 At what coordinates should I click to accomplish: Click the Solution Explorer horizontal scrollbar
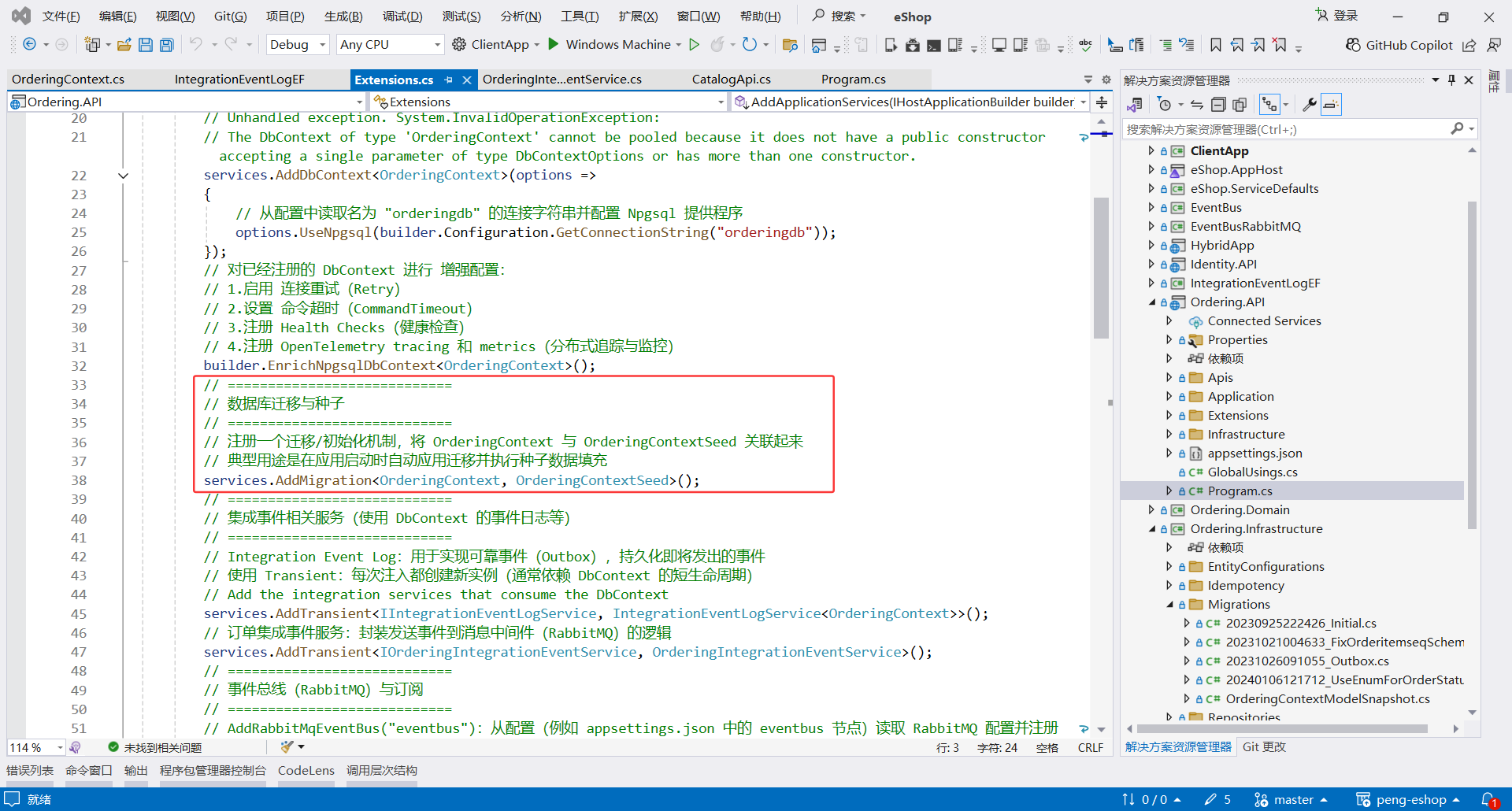1282,728
